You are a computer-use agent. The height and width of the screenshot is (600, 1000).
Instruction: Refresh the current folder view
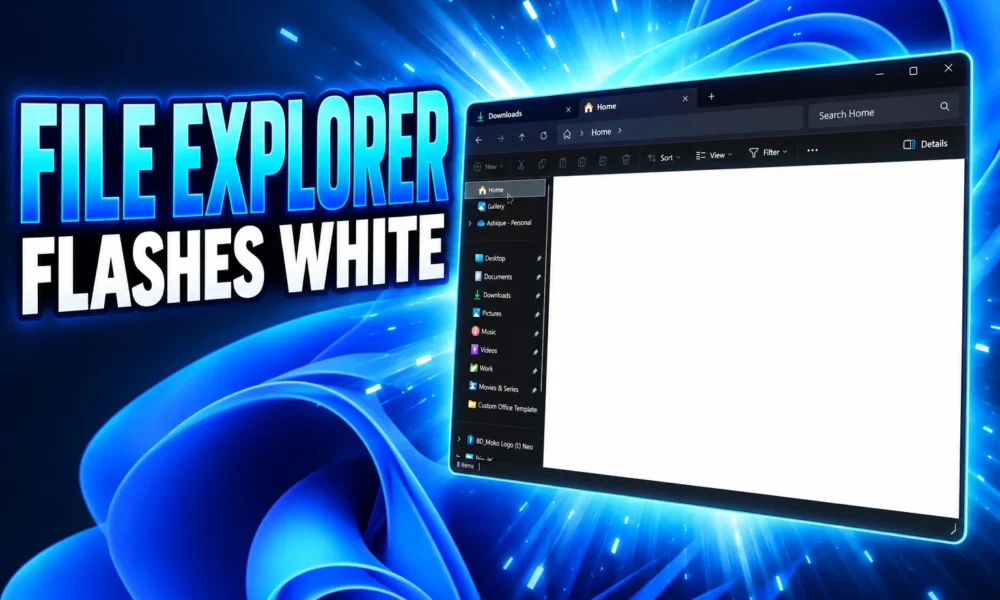click(x=543, y=136)
